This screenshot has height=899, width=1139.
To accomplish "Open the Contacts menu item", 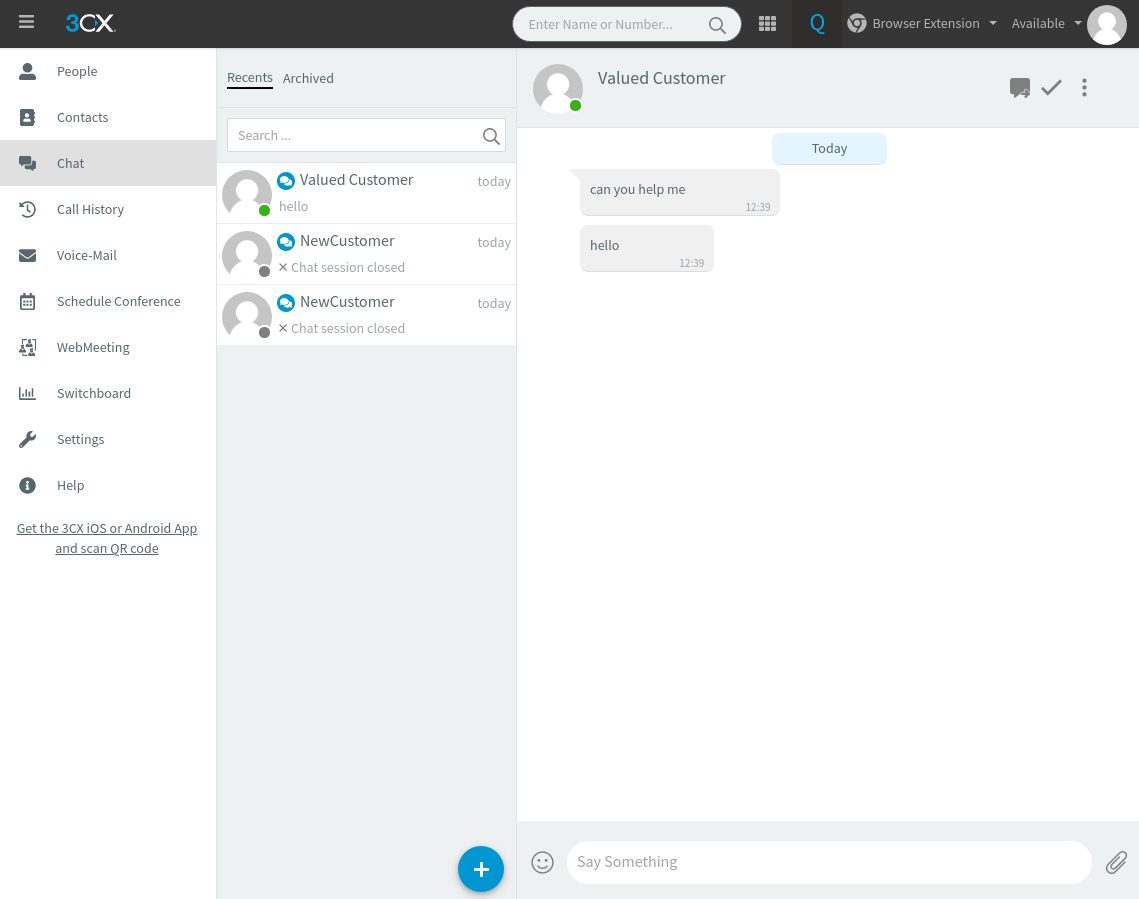I will click(108, 117).
